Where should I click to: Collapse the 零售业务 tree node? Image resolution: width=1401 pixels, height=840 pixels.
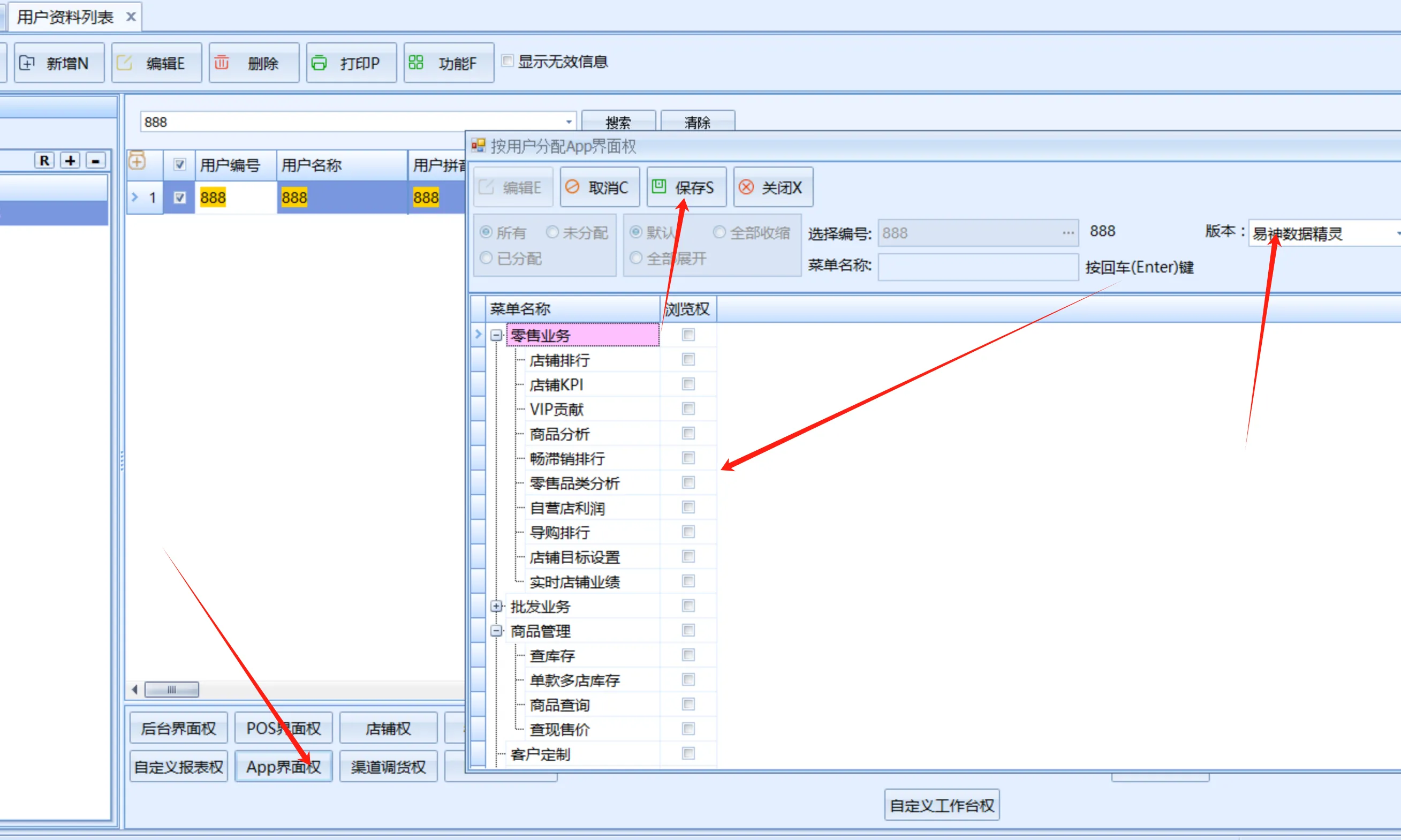[496, 335]
